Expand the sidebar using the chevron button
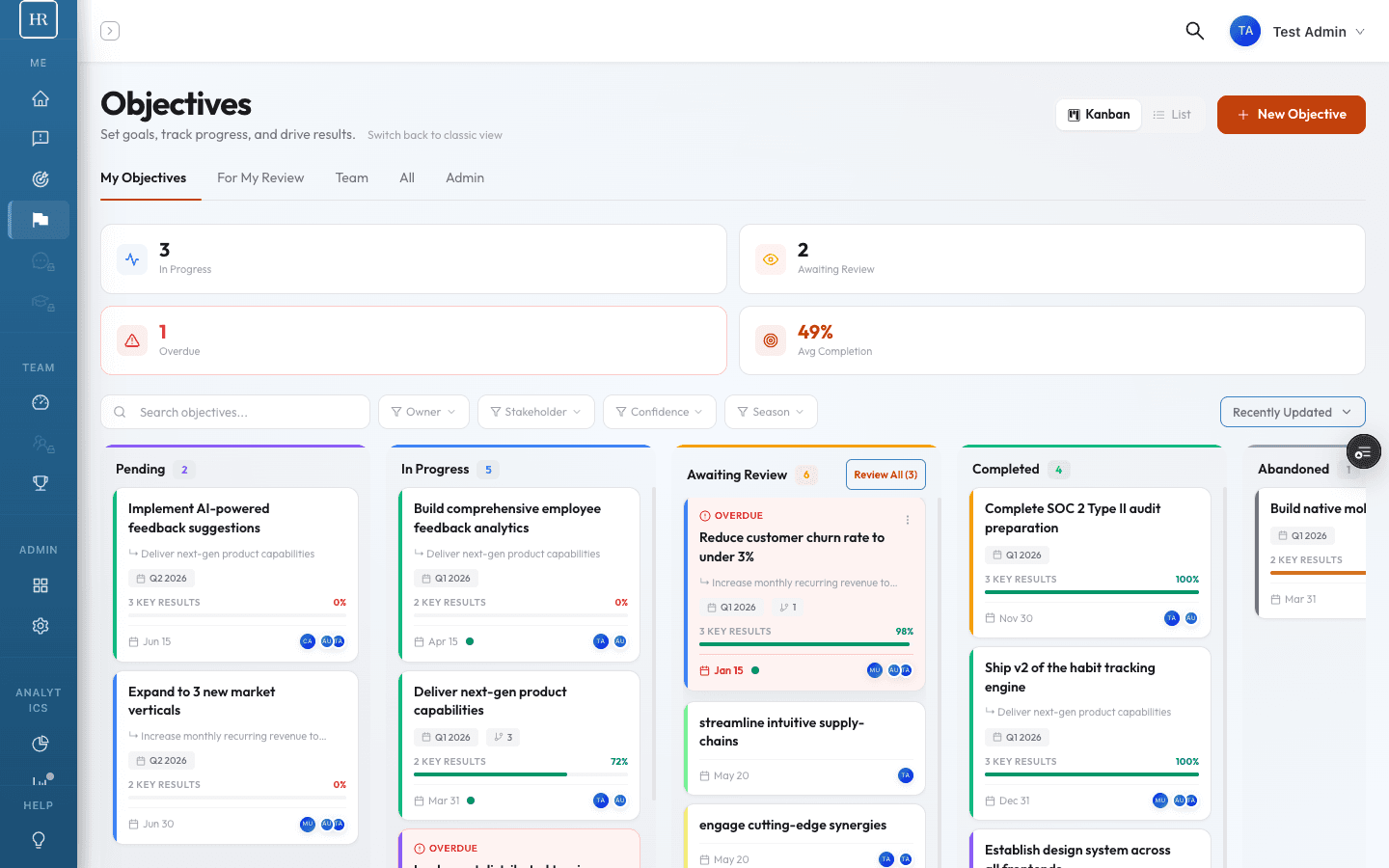This screenshot has height=868, width=1389. [109, 30]
